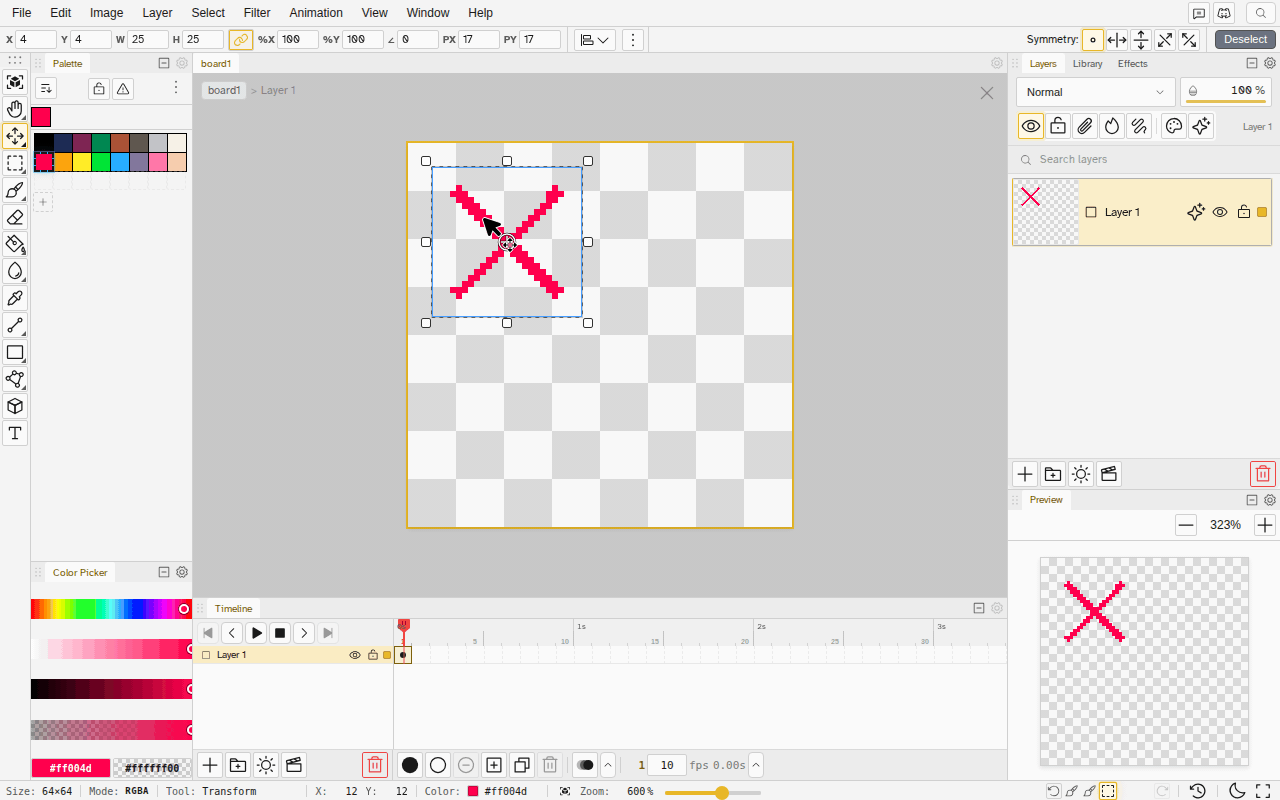Select the brush tool

(x=15, y=190)
